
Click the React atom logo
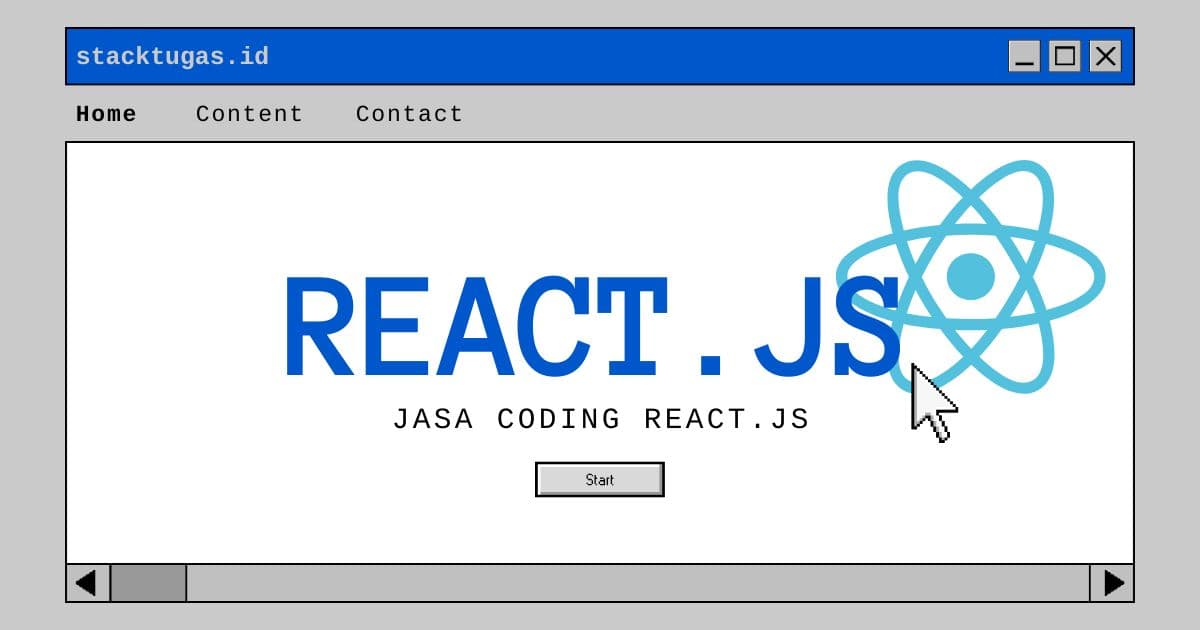tap(971, 276)
